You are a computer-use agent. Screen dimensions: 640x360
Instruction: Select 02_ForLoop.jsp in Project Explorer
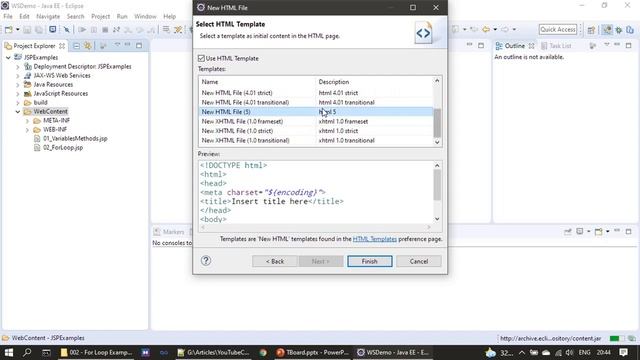[x=63, y=147]
